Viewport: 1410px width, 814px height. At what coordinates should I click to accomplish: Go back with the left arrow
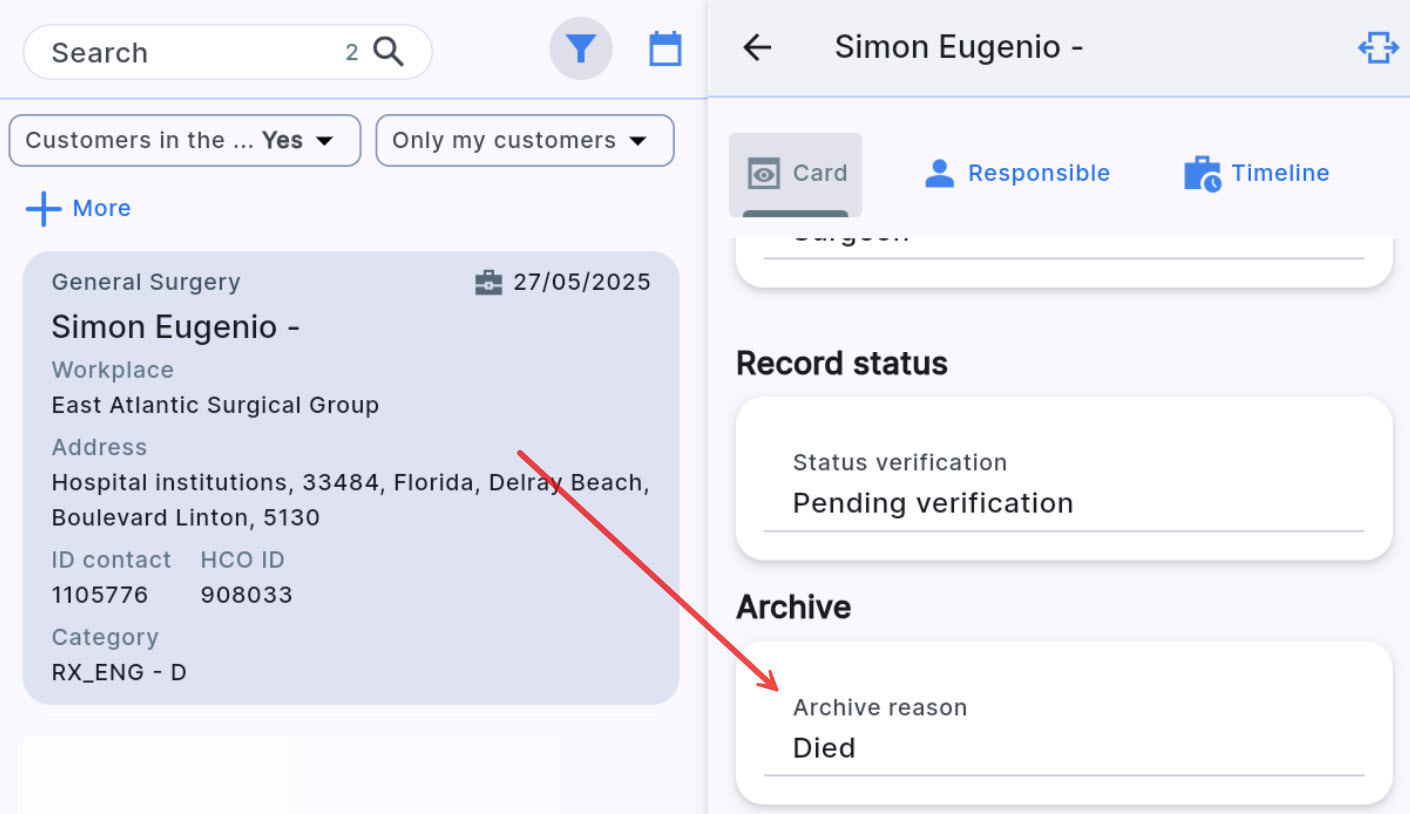[757, 47]
